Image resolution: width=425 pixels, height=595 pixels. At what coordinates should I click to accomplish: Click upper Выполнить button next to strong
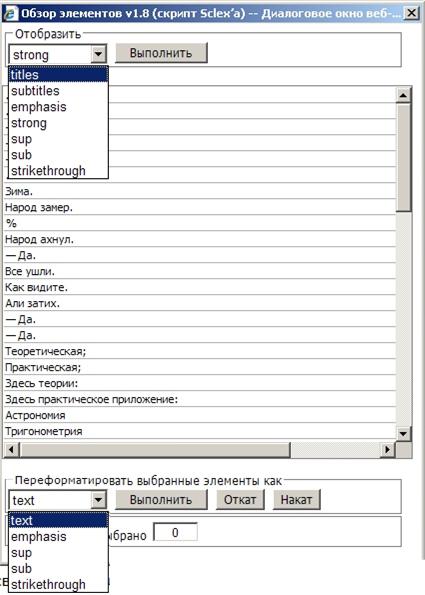pyautogui.click(x=161, y=53)
